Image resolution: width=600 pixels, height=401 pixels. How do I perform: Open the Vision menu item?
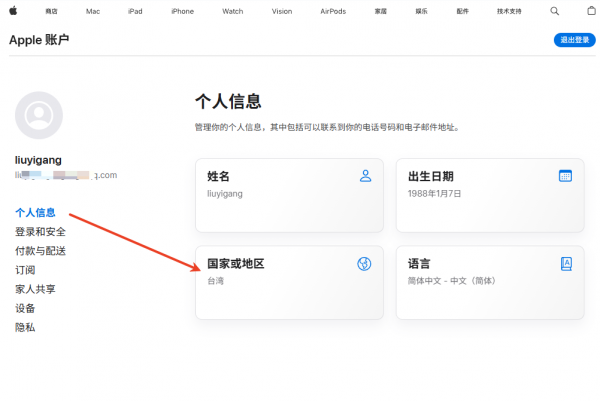tap(282, 11)
